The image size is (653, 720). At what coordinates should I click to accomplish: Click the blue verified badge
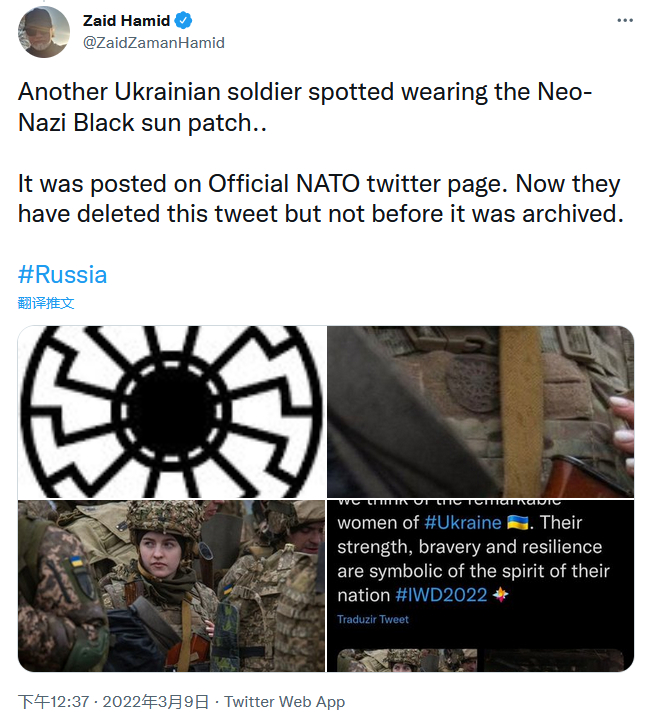(186, 21)
